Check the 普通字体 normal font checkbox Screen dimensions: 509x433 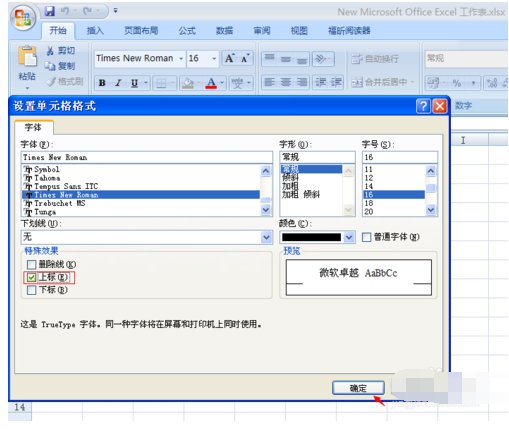coord(366,237)
